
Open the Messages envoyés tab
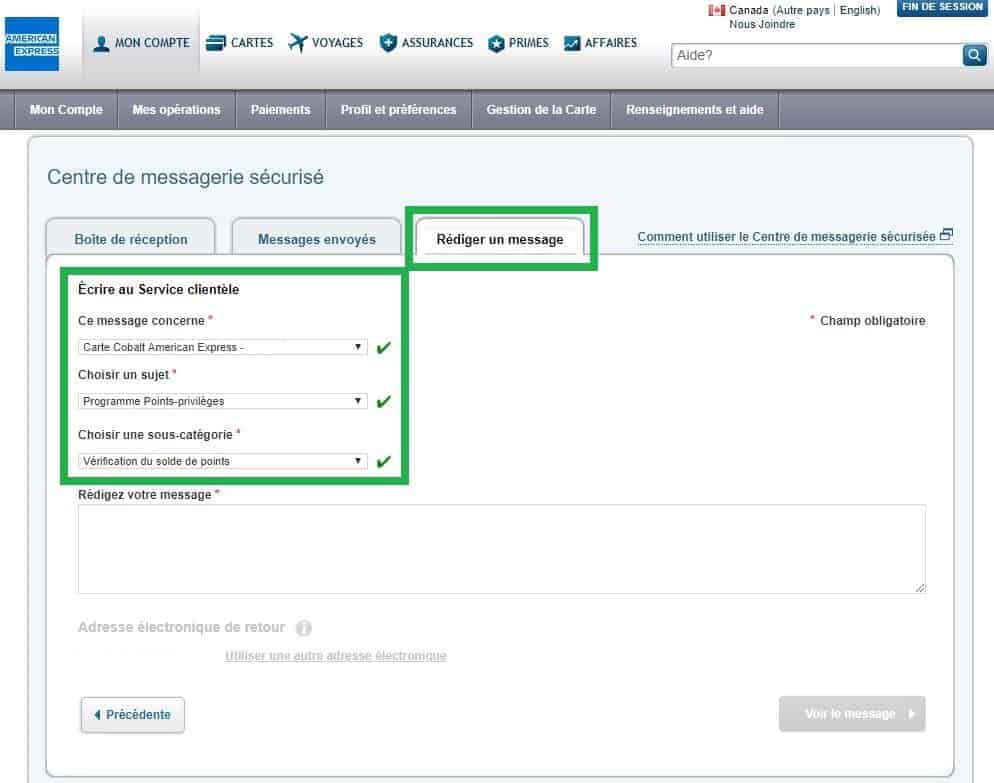click(316, 239)
